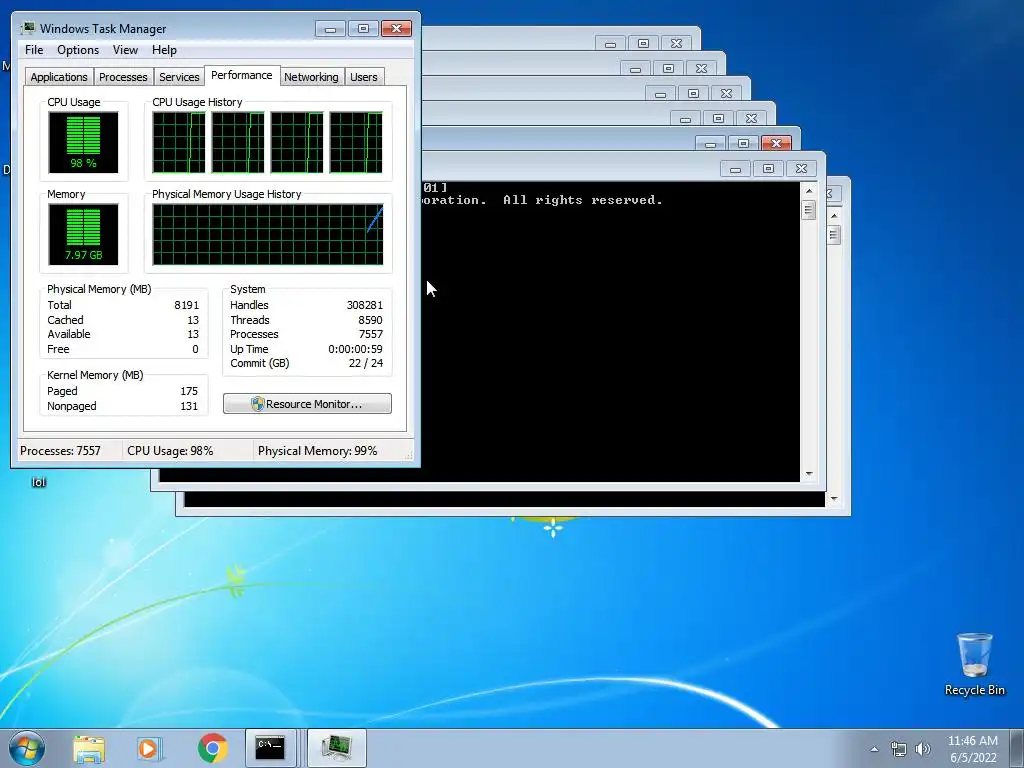Click the CPU Usage 98% gauge
1024x768 pixels.
point(83,142)
